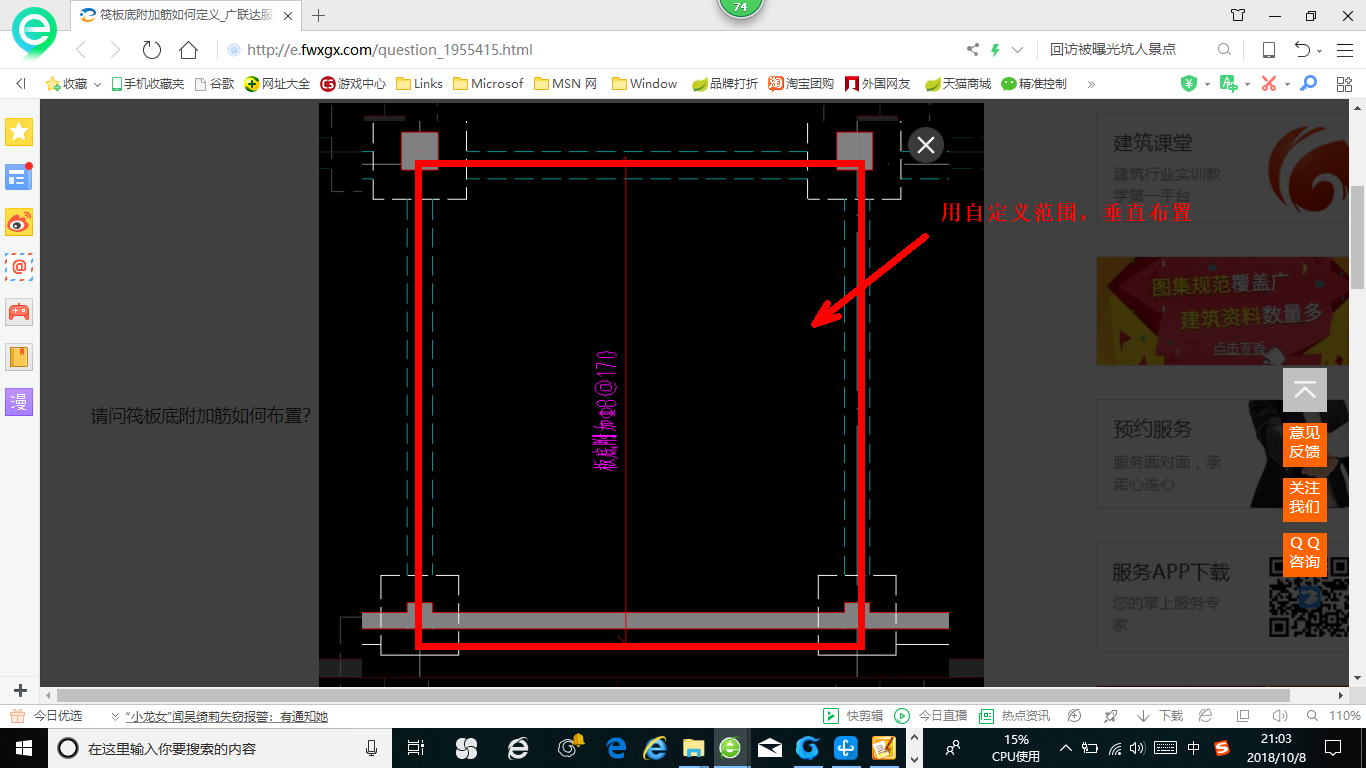This screenshot has width=1366, height=768.
Task: Open the email @ sidebar icon
Action: pyautogui.click(x=19, y=267)
